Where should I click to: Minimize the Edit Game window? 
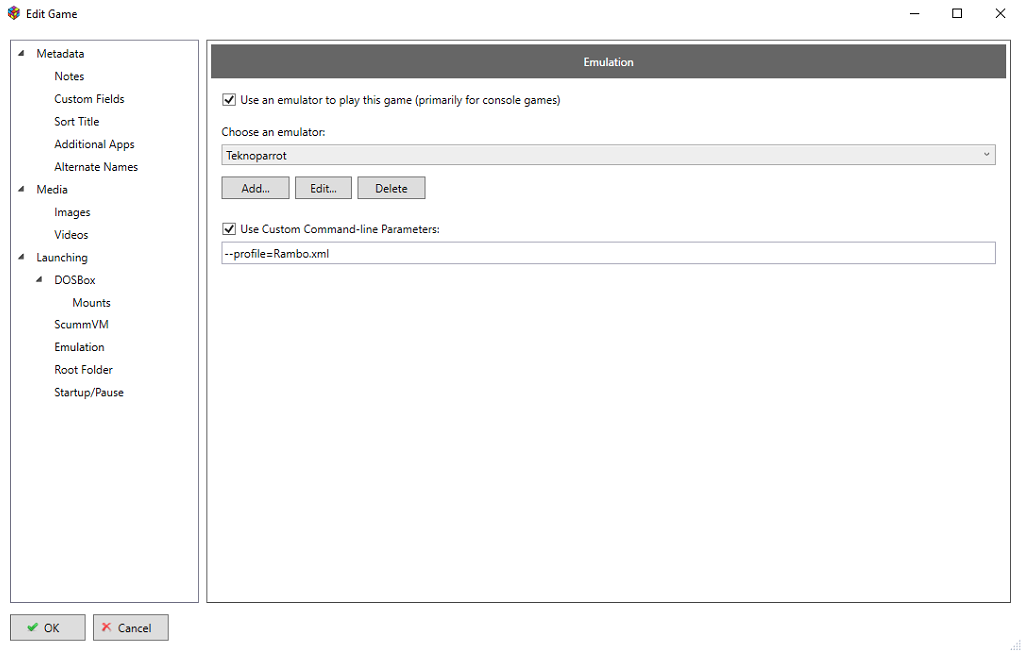(914, 13)
